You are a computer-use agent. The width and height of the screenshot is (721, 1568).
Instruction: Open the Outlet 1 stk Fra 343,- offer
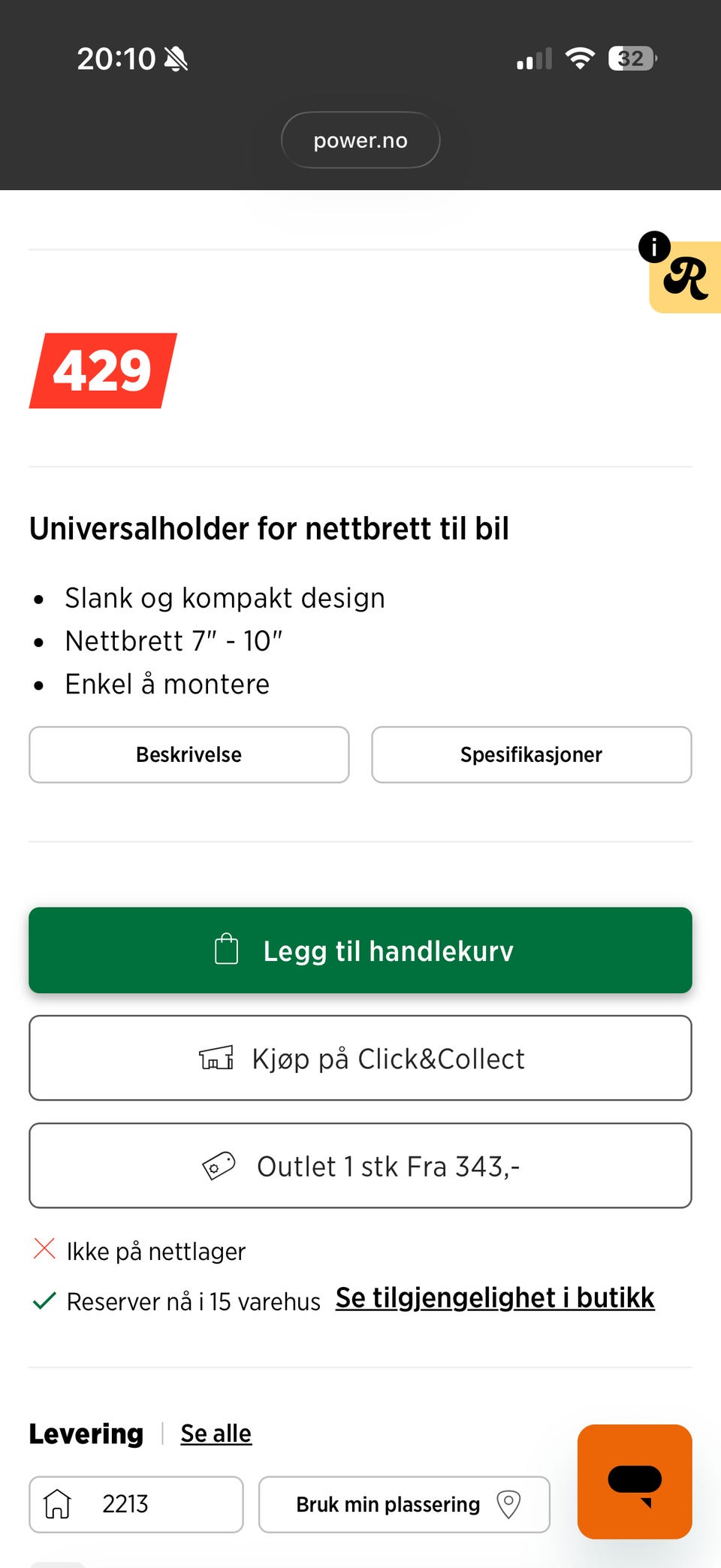point(360,1166)
